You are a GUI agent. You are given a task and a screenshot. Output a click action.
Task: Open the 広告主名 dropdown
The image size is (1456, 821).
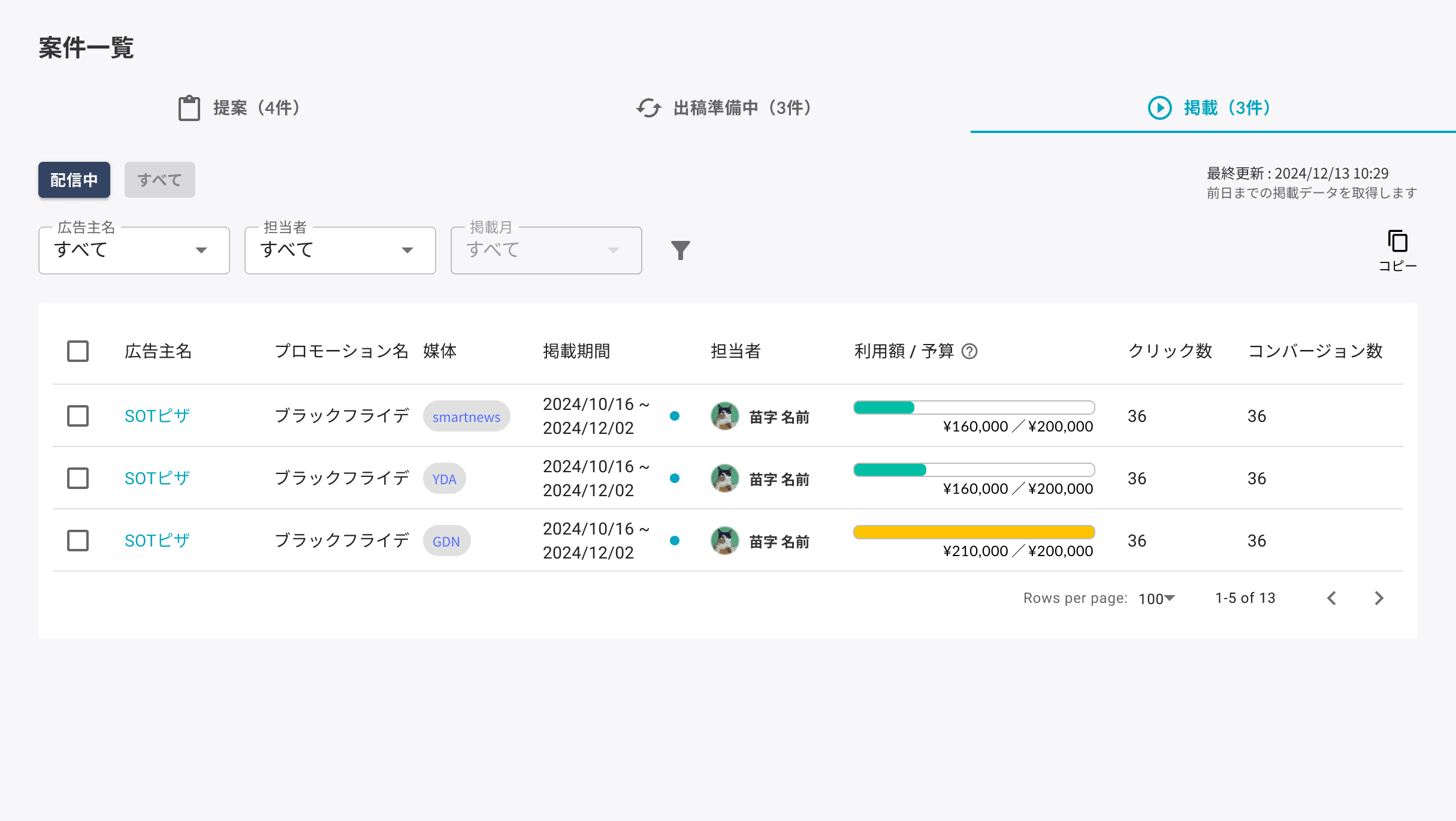point(134,250)
